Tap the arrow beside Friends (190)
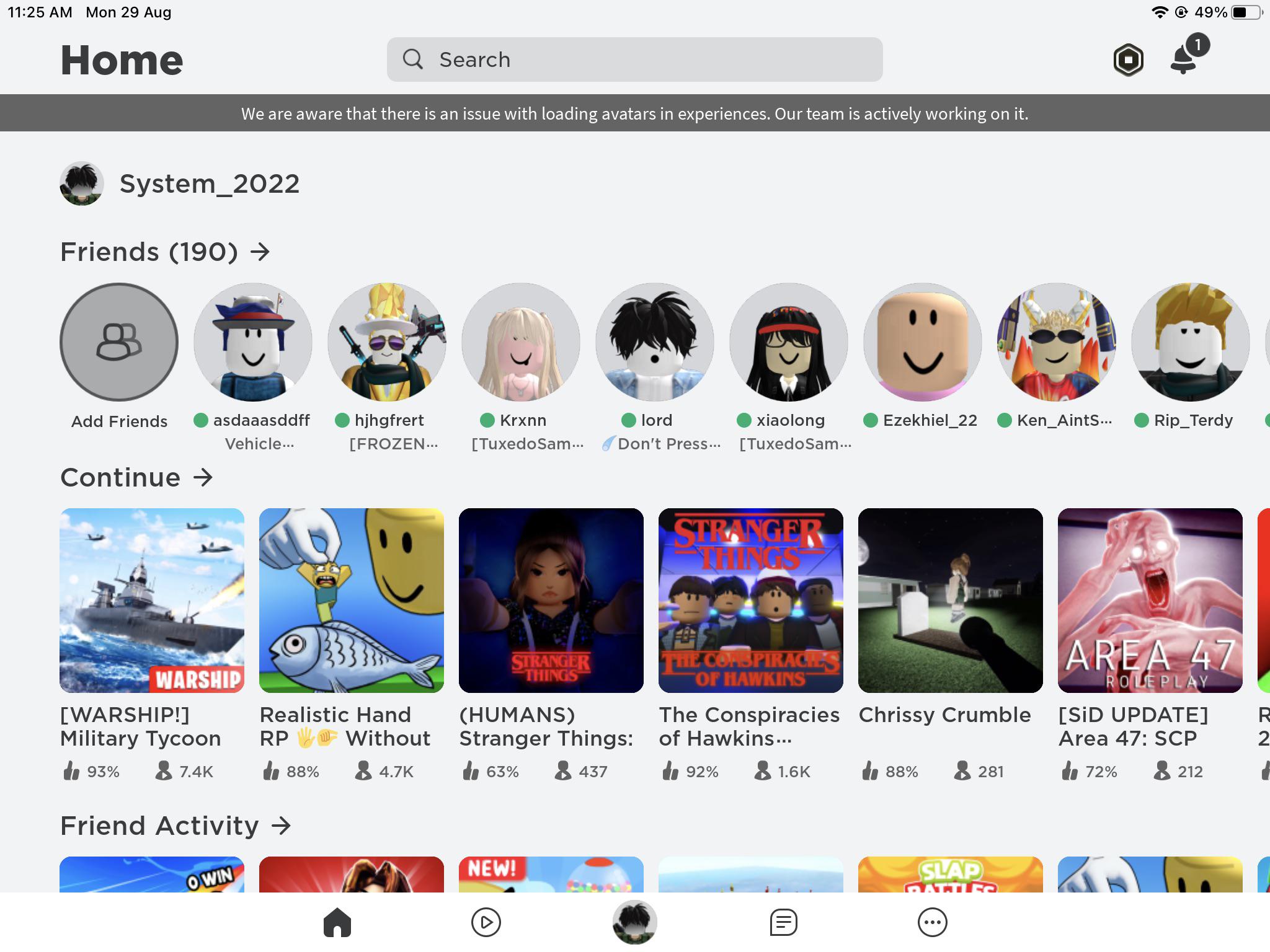Screen dimensions: 1270x952 [260, 252]
